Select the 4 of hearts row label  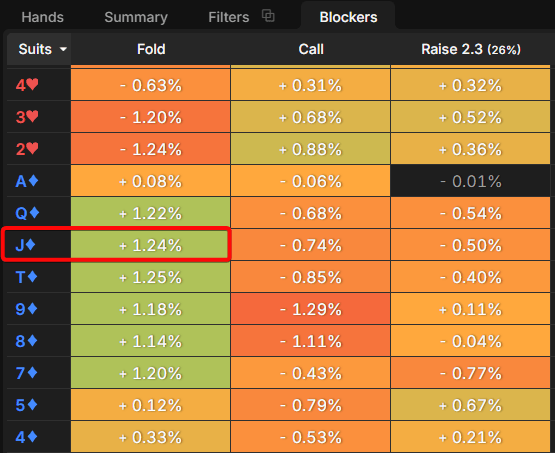pos(27,85)
